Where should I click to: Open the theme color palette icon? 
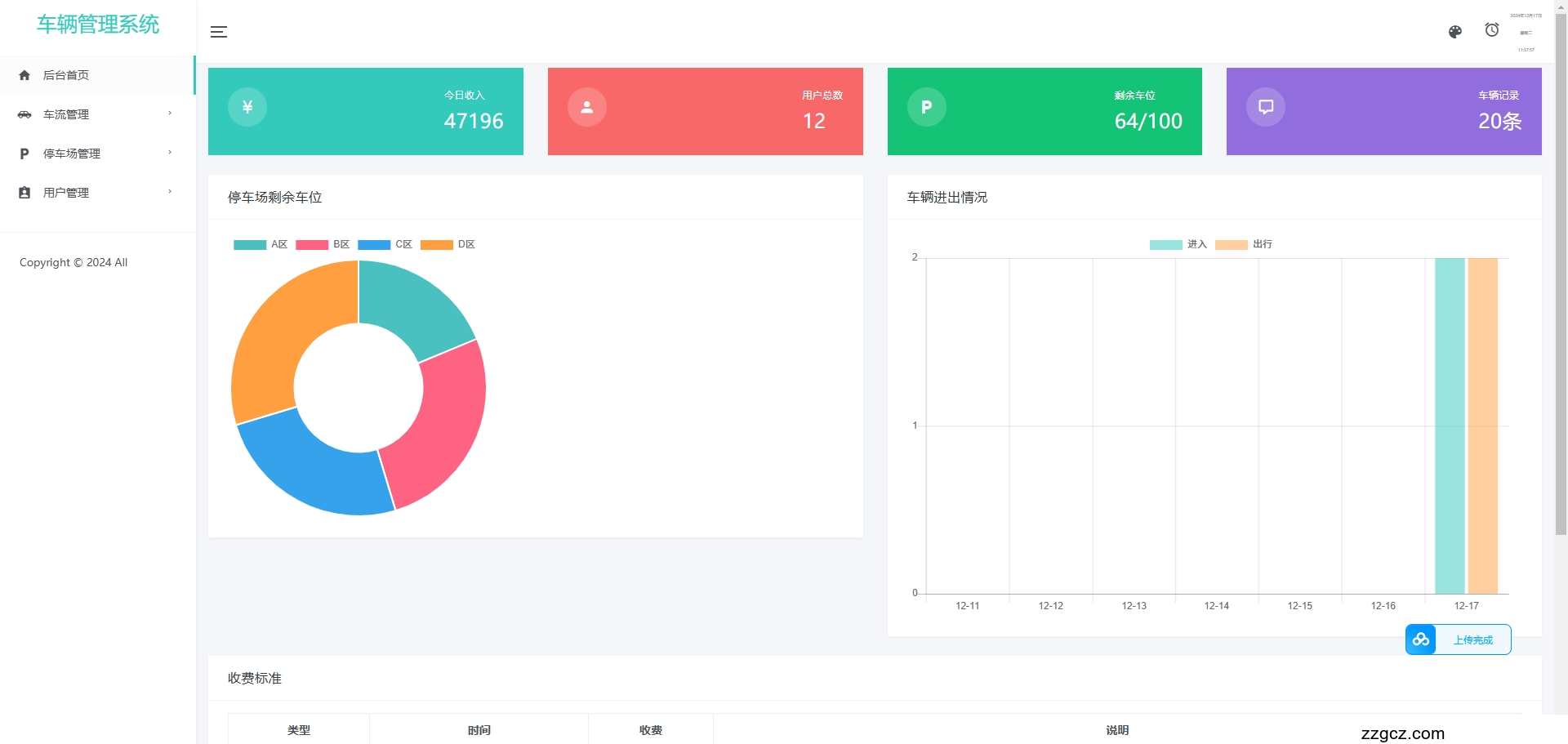click(1454, 32)
